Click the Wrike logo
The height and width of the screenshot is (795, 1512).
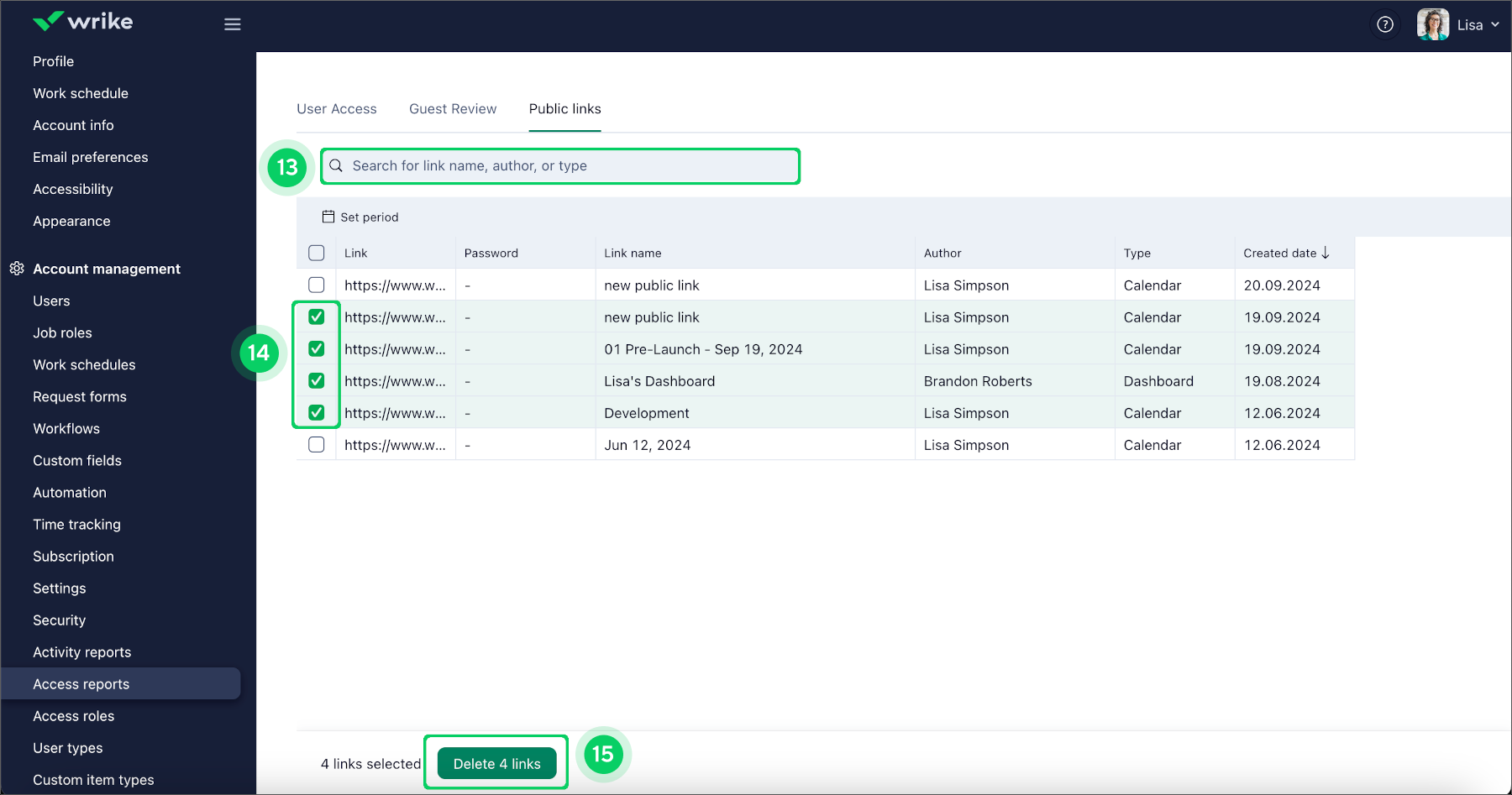(82, 22)
